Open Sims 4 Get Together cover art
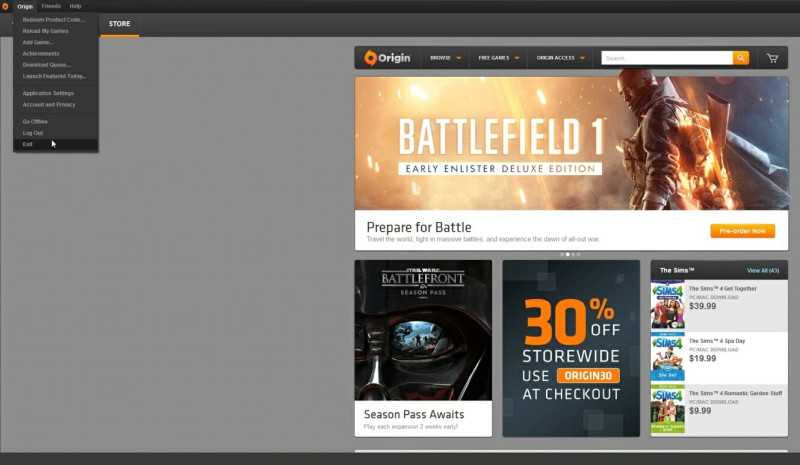Screen dimensions: 800x465 [x=667, y=305]
